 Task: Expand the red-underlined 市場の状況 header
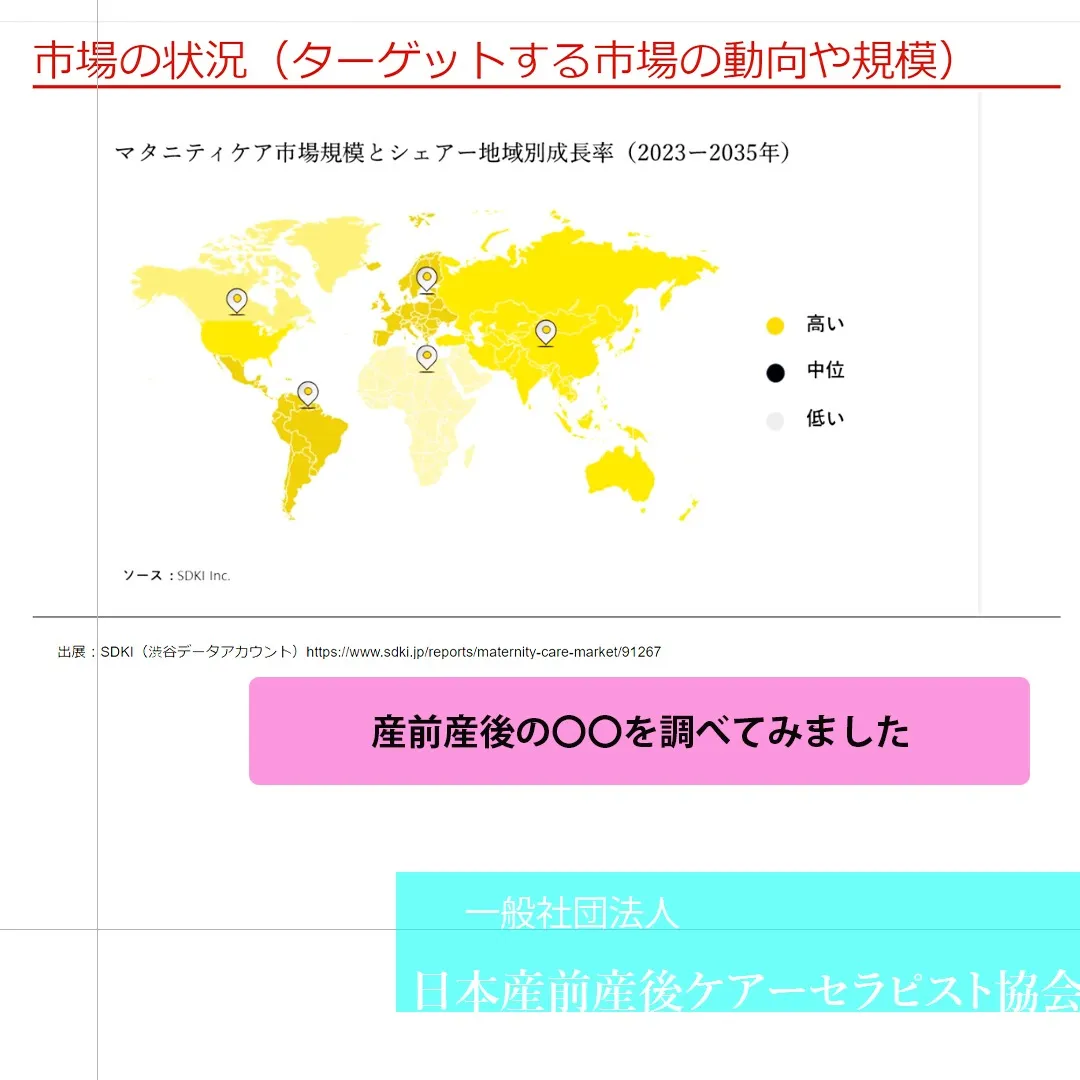pos(492,60)
